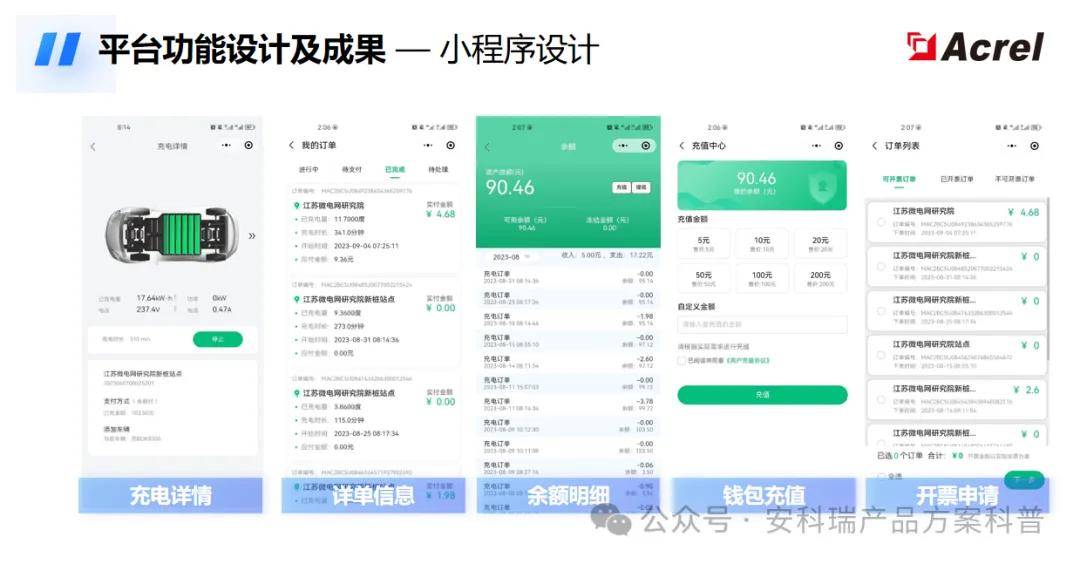This screenshot has width=1080, height=564.
Task: Check the recharge agreement checkbox
Action: tap(682, 360)
